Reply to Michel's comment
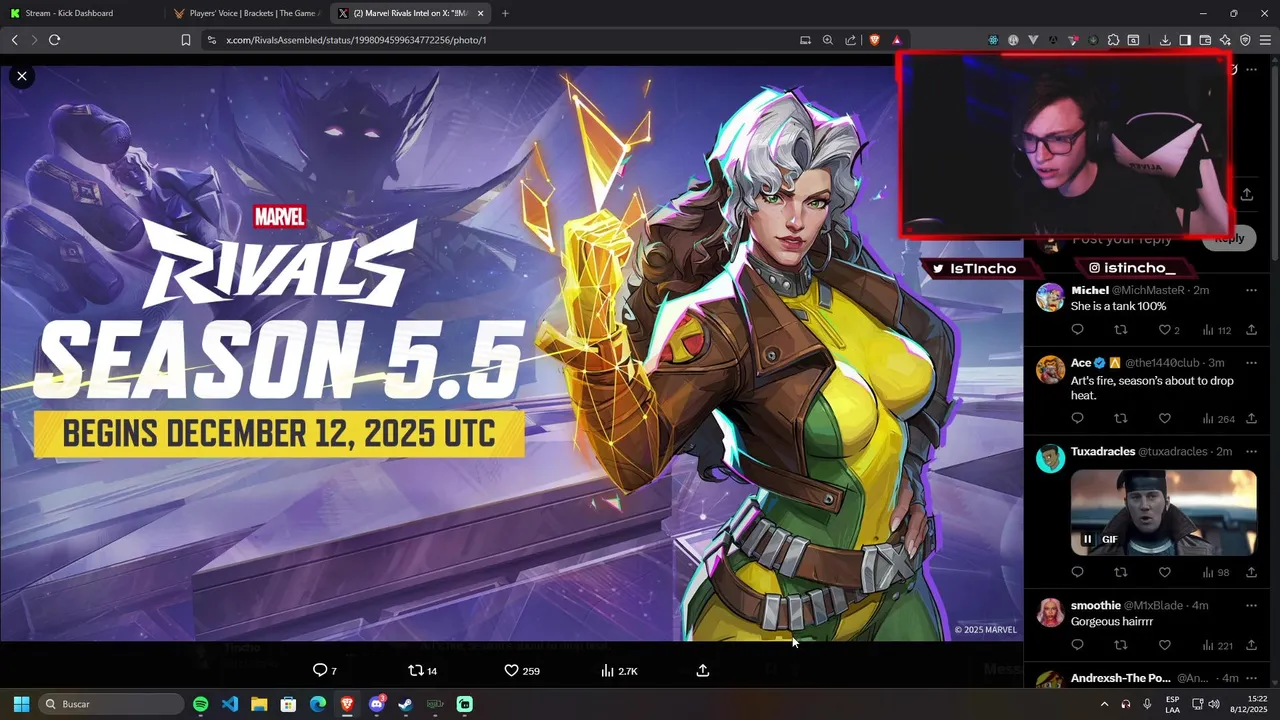Image resolution: width=1280 pixels, height=720 pixels. tap(1077, 330)
